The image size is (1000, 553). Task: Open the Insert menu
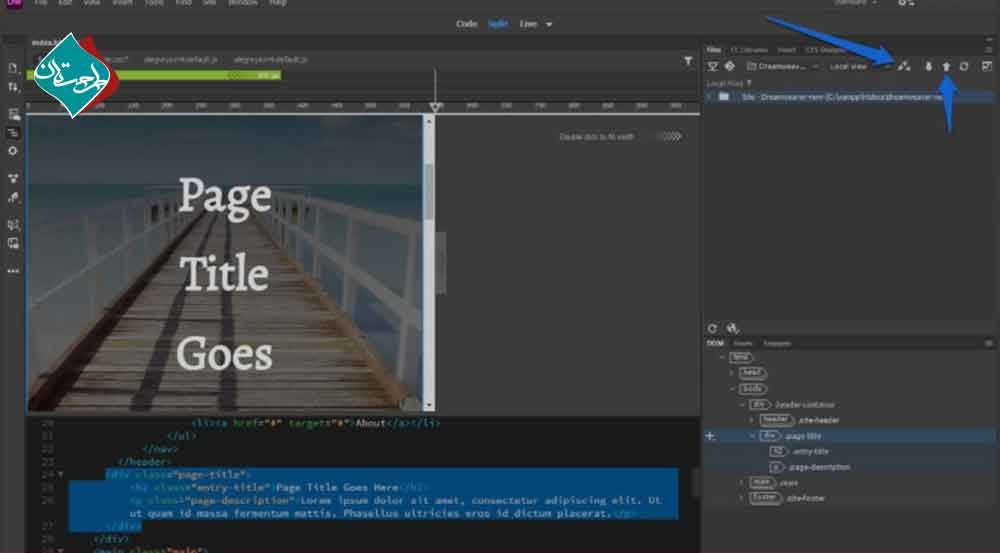(122, 3)
